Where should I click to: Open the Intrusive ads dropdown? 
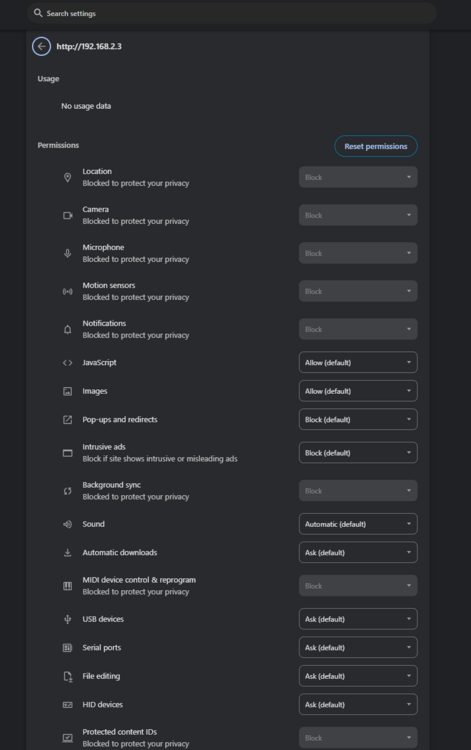358,453
